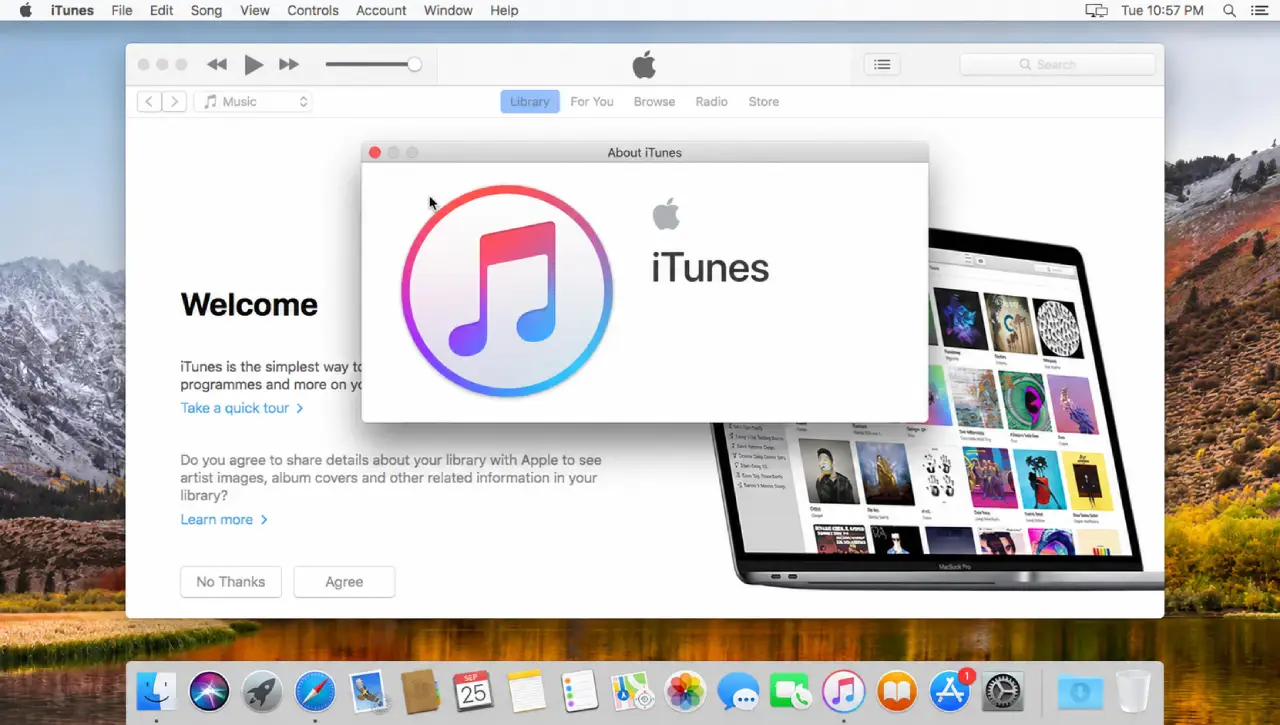Decline sharing with No Thanks button

pos(231,582)
